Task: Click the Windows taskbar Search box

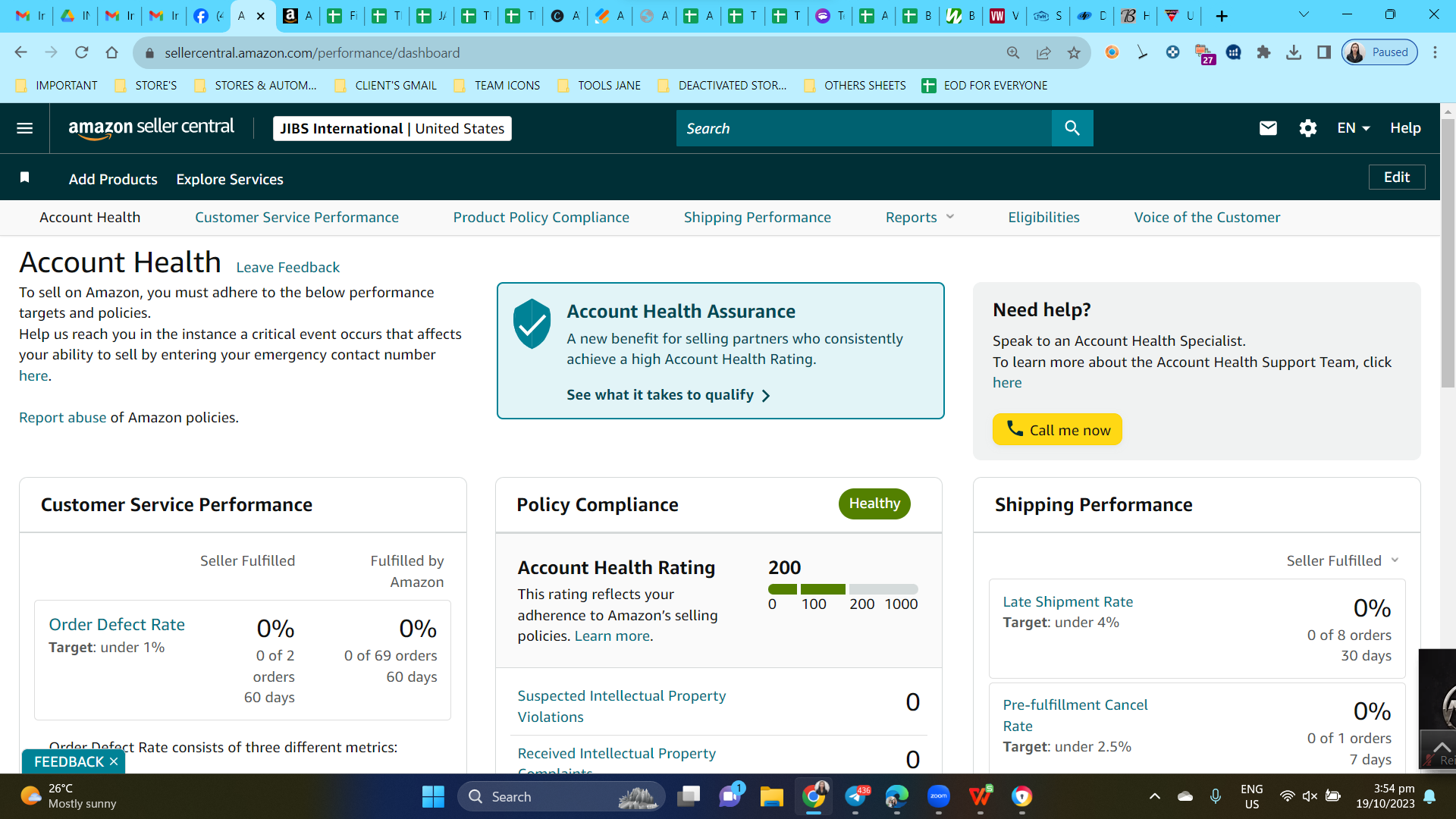Action: pyautogui.click(x=561, y=796)
